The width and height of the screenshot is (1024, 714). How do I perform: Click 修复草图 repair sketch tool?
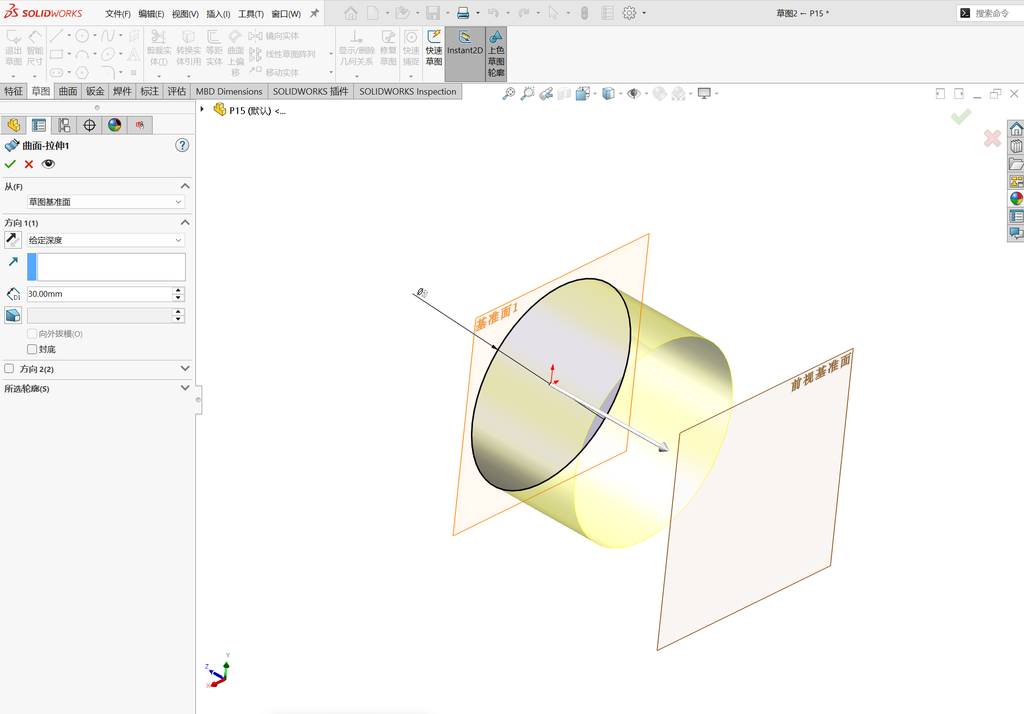pyautogui.click(x=388, y=48)
